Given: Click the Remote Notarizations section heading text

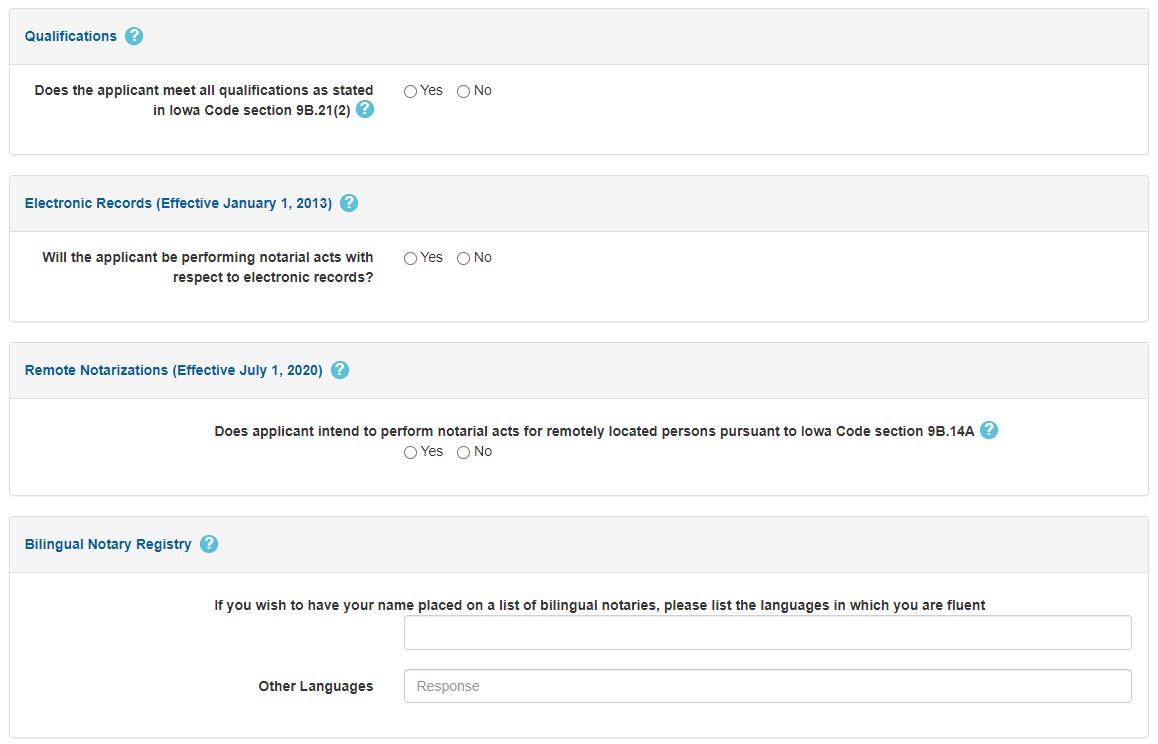Looking at the screenshot, I should pyautogui.click(x=173, y=370).
